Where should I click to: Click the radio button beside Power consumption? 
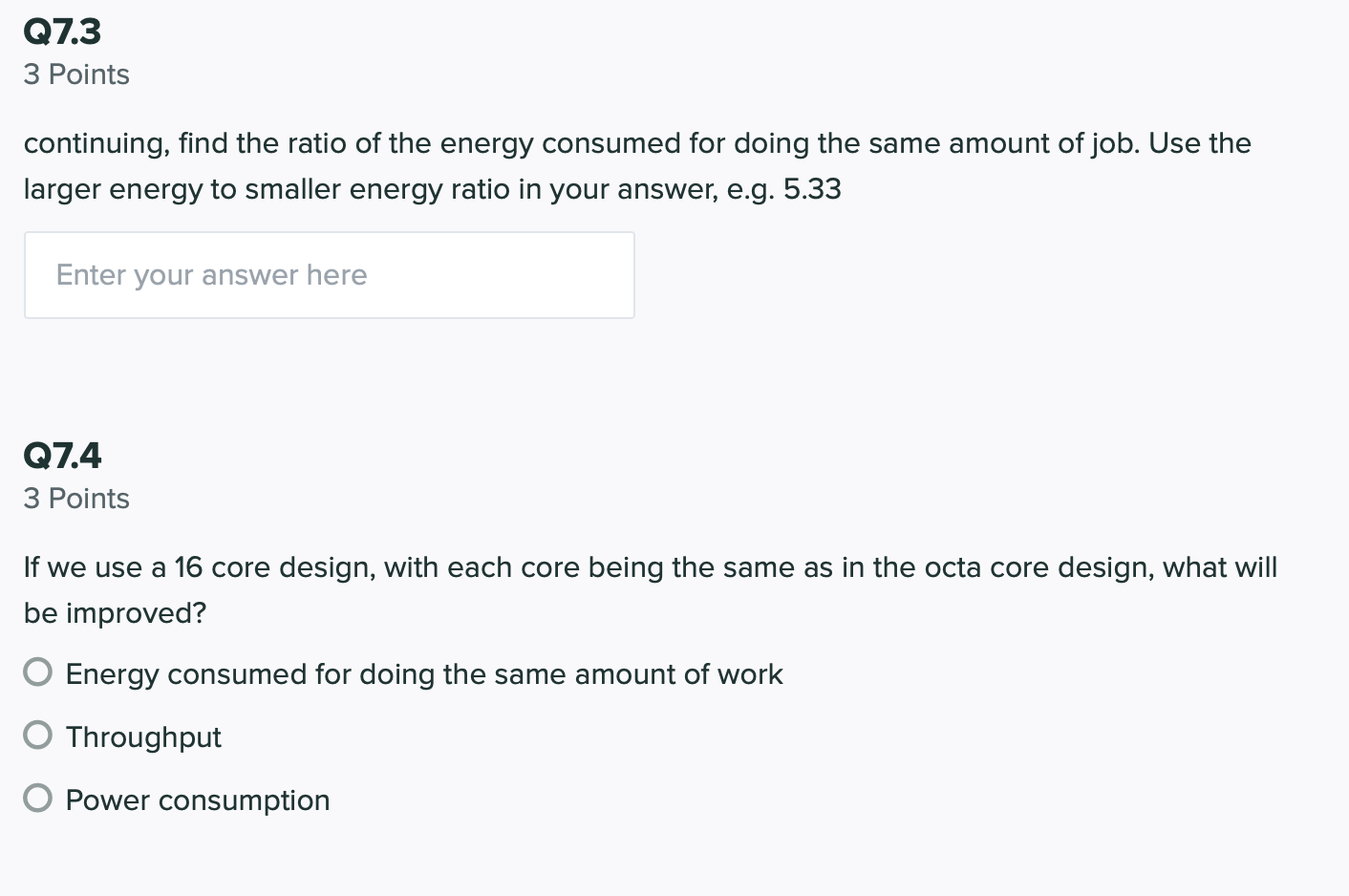click(37, 798)
